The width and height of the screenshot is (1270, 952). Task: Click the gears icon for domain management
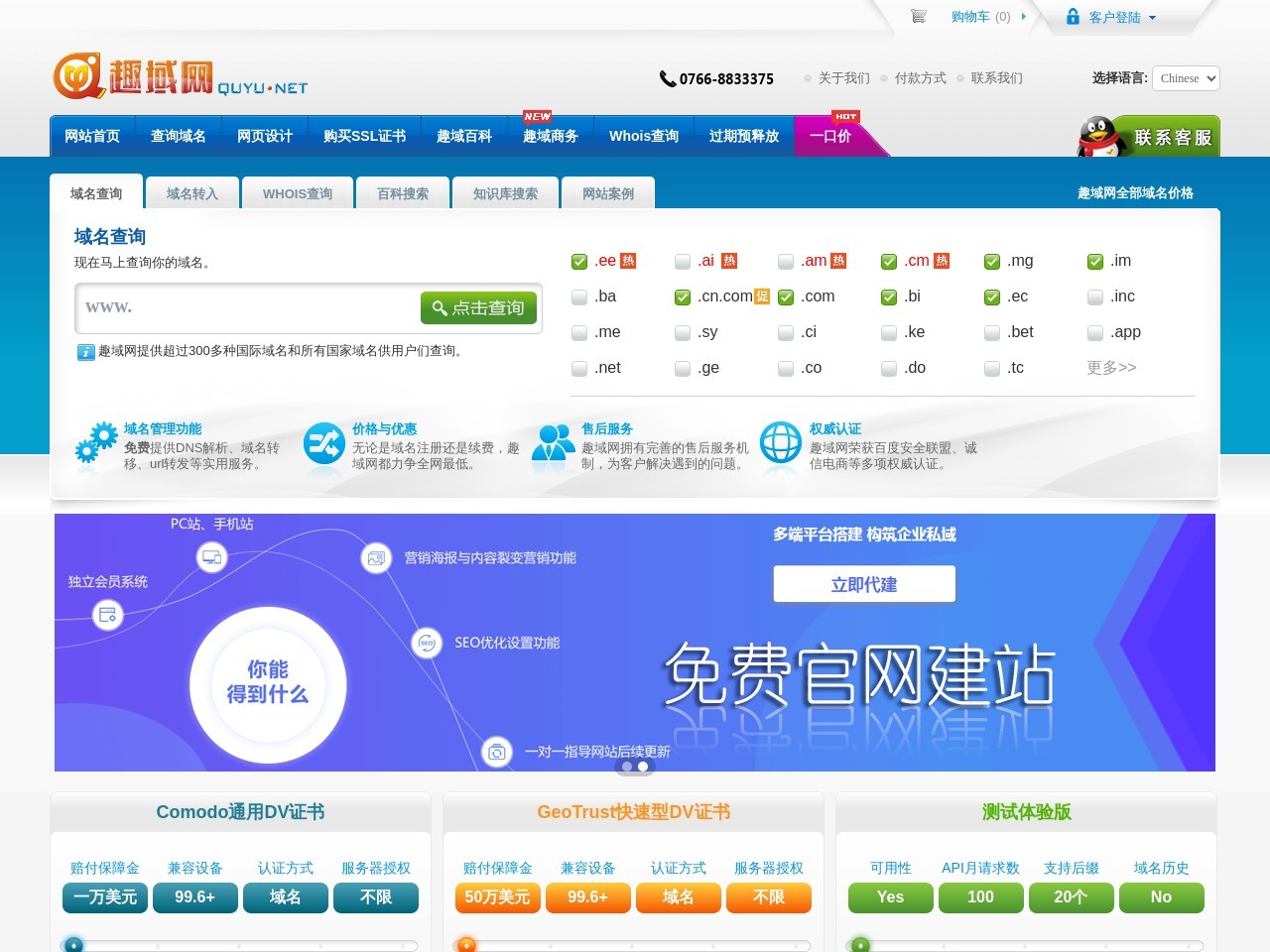tap(96, 443)
